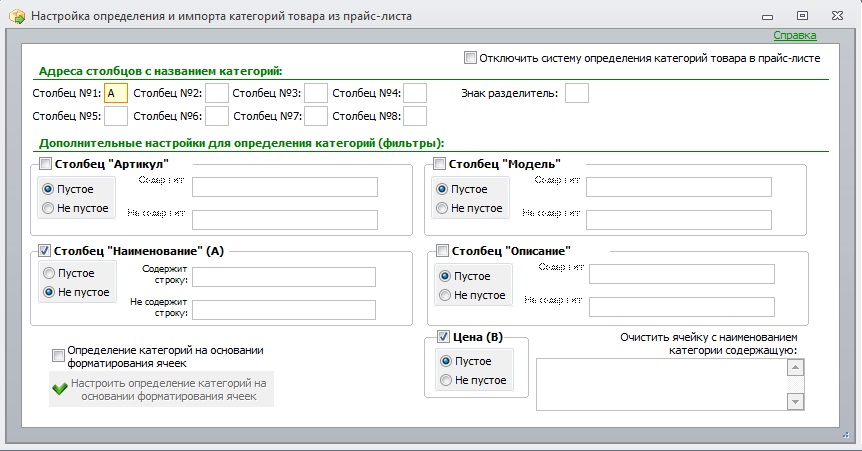Click lower text field in Артикул group

coord(285,220)
